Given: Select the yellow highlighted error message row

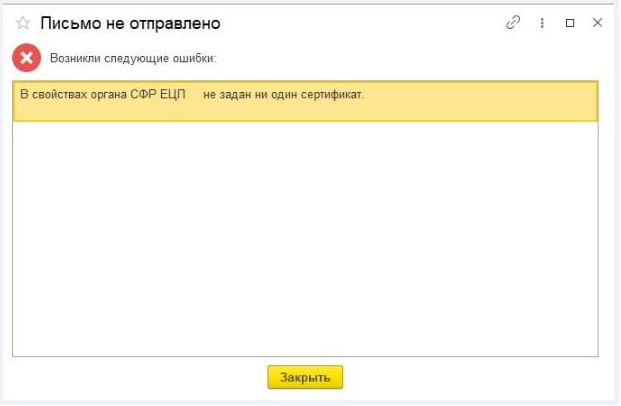Looking at the screenshot, I should click(305, 101).
